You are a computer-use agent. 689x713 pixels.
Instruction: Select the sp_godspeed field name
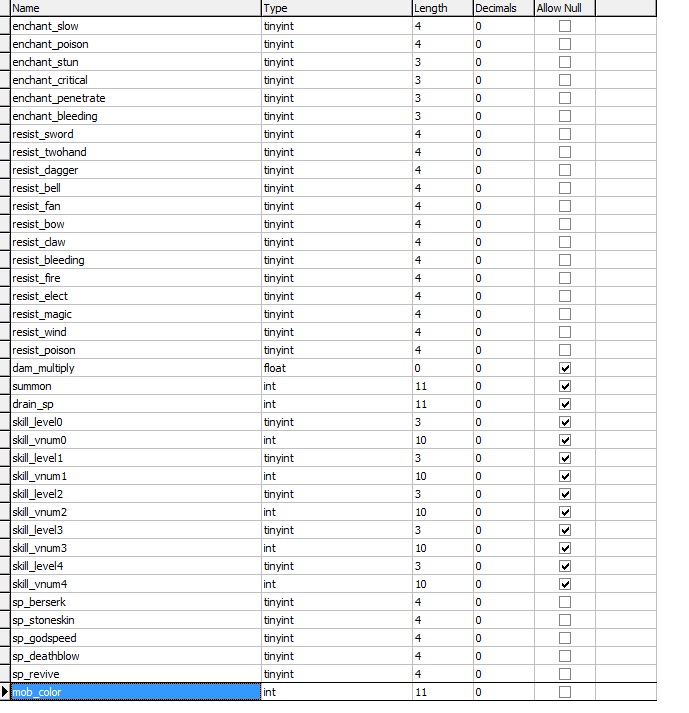coord(136,638)
